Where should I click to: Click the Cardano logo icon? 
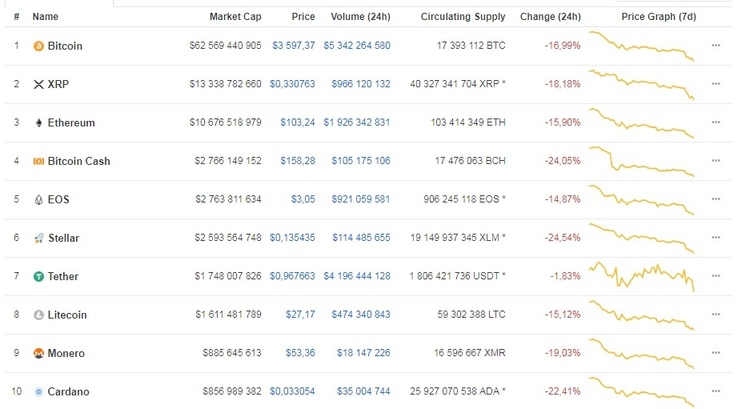click(39, 392)
